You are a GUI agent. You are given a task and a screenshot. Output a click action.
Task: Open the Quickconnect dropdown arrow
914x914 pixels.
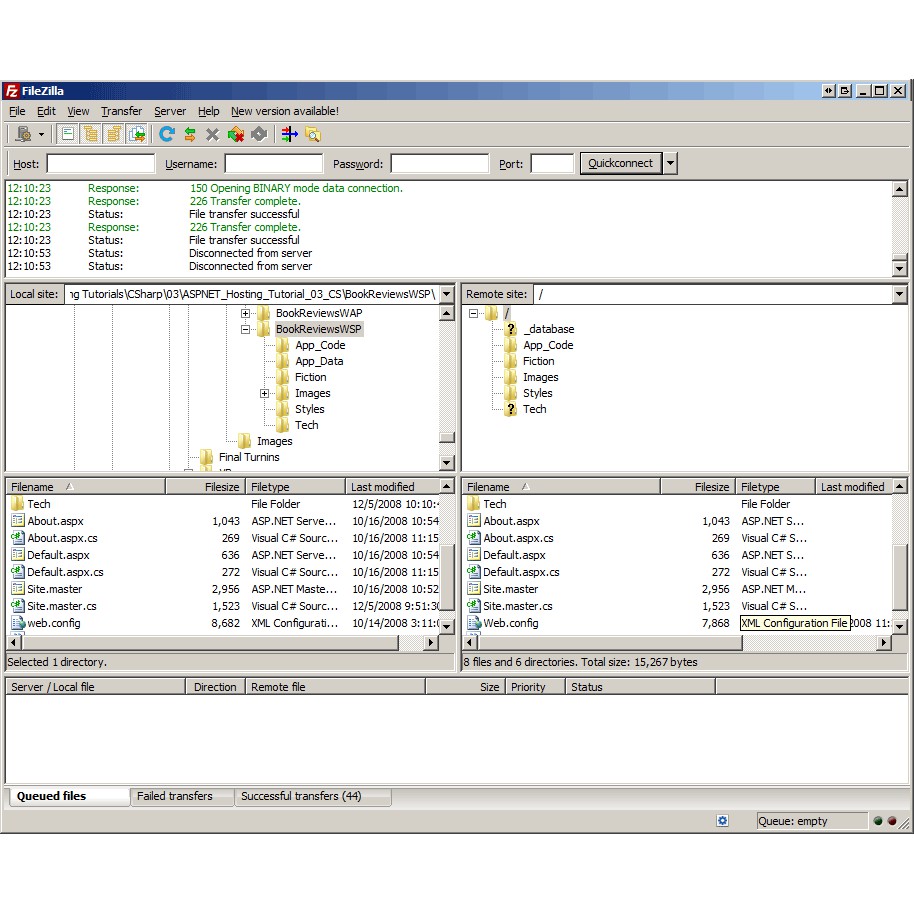click(x=669, y=164)
